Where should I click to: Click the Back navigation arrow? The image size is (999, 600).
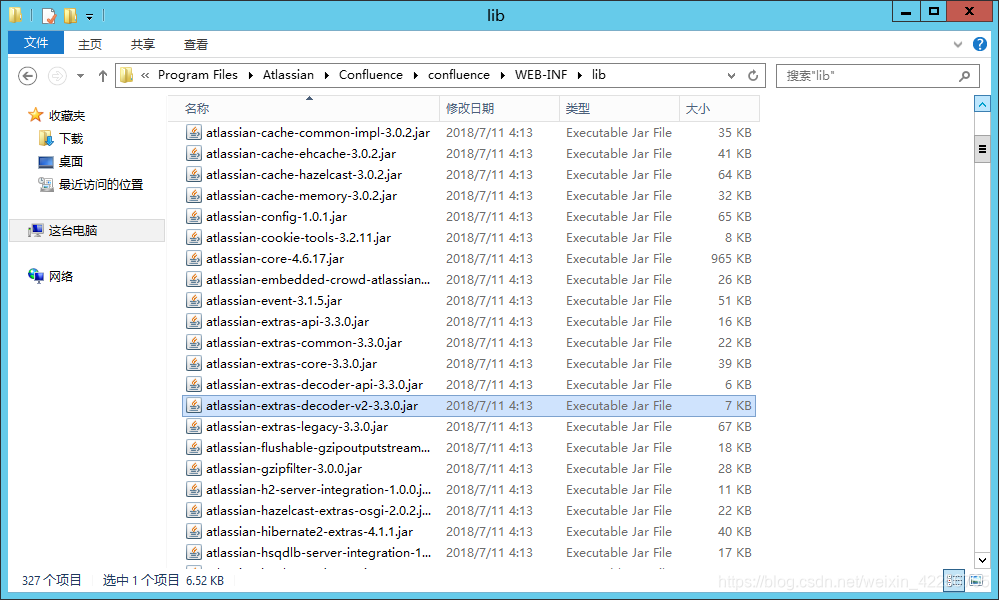click(27, 76)
